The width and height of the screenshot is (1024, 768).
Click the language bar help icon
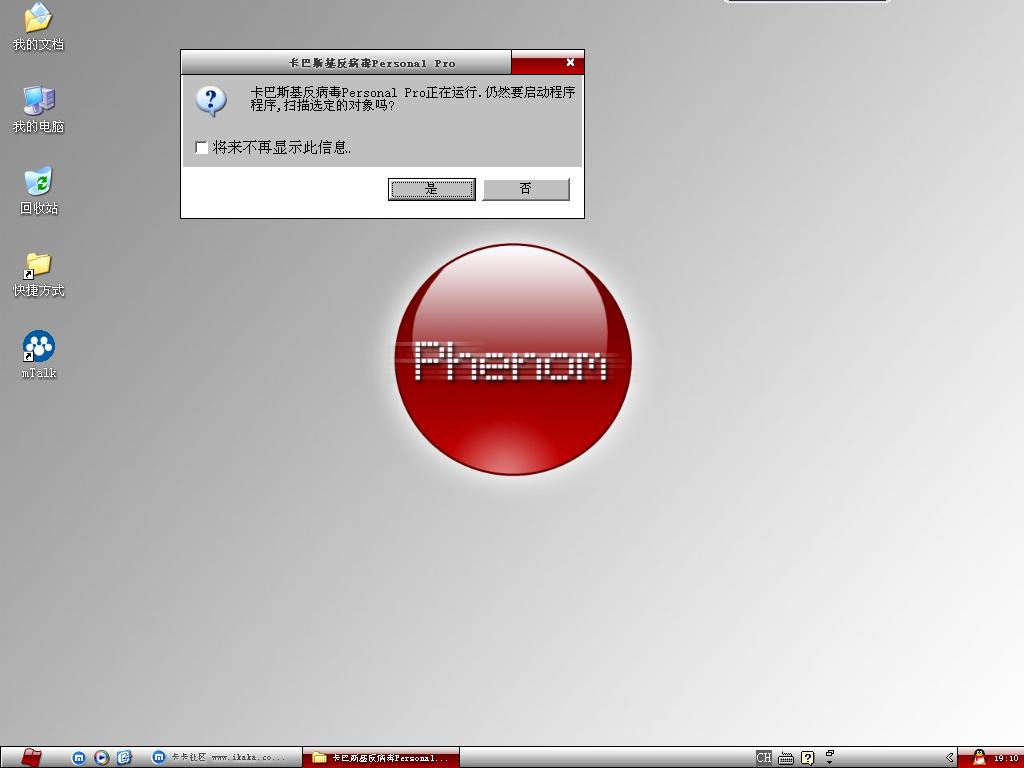[x=808, y=758]
